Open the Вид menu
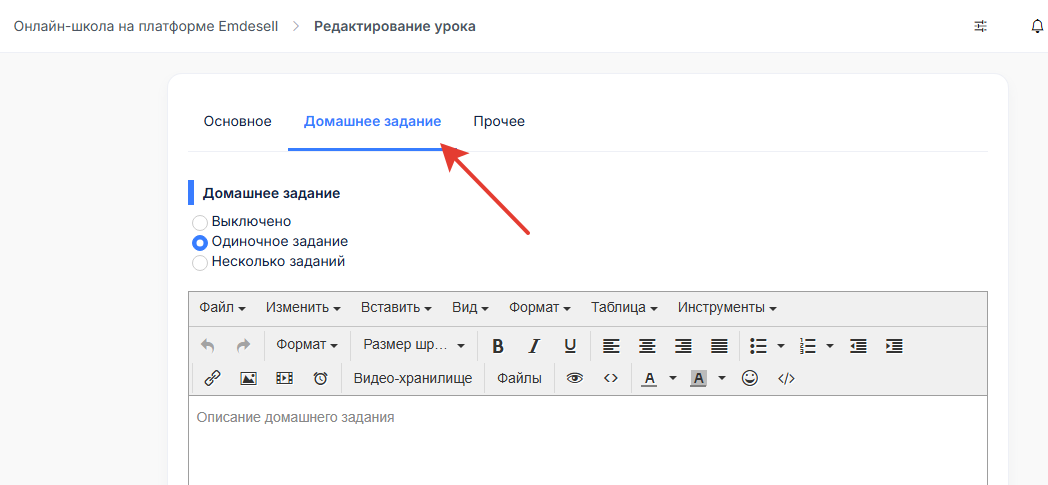This screenshot has height=485, width=1048. (x=471, y=308)
